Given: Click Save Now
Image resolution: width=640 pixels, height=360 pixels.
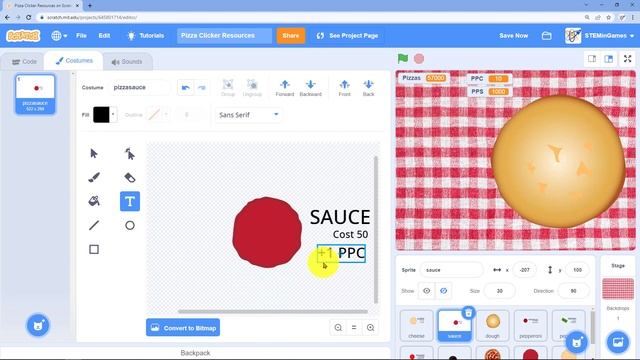Looking at the screenshot, I should point(513,36).
